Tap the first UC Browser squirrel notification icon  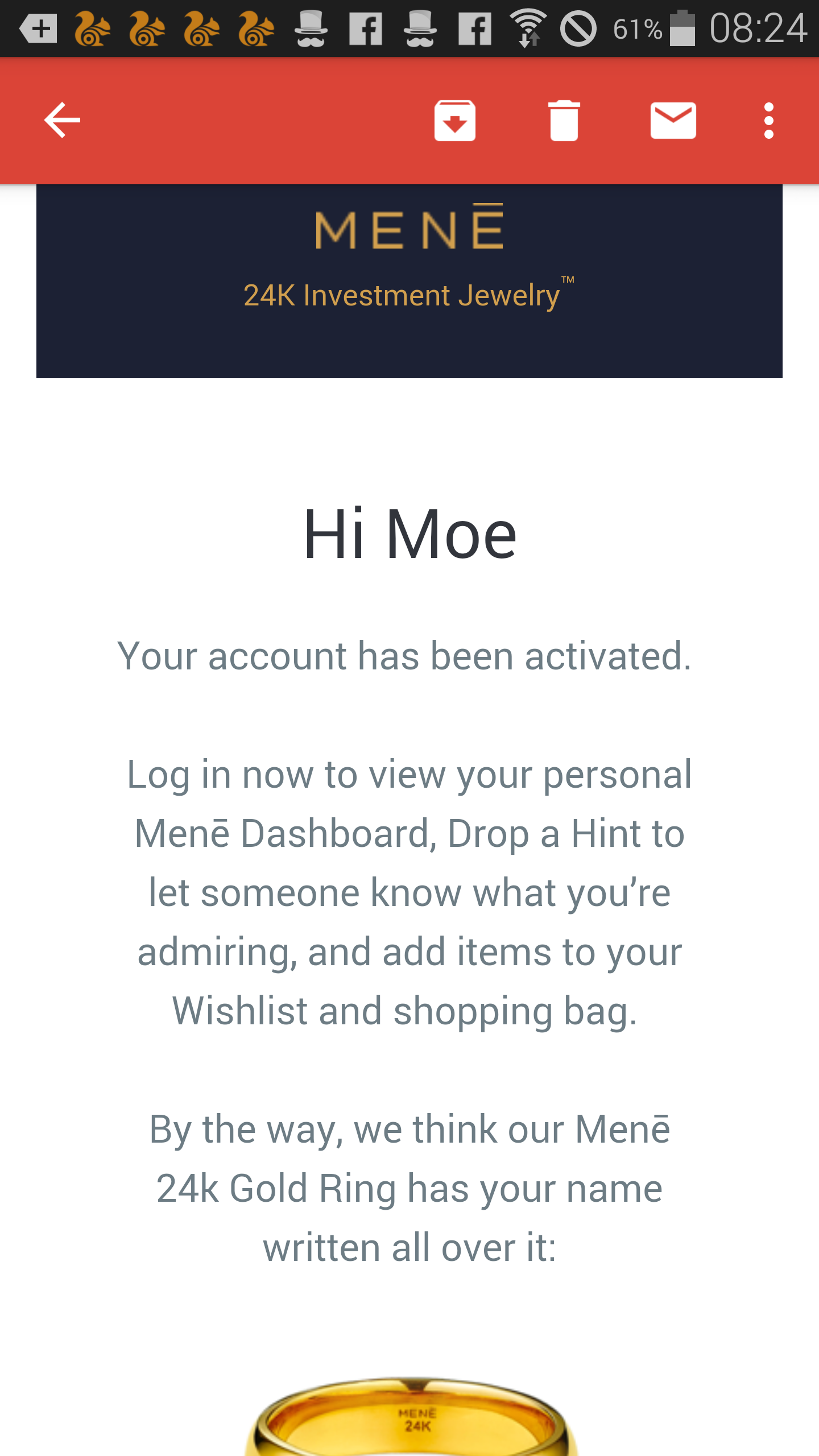point(92,28)
